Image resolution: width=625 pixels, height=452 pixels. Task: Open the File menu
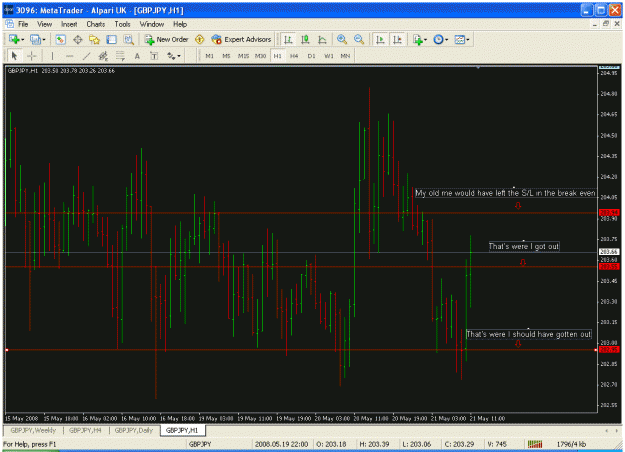[23, 24]
